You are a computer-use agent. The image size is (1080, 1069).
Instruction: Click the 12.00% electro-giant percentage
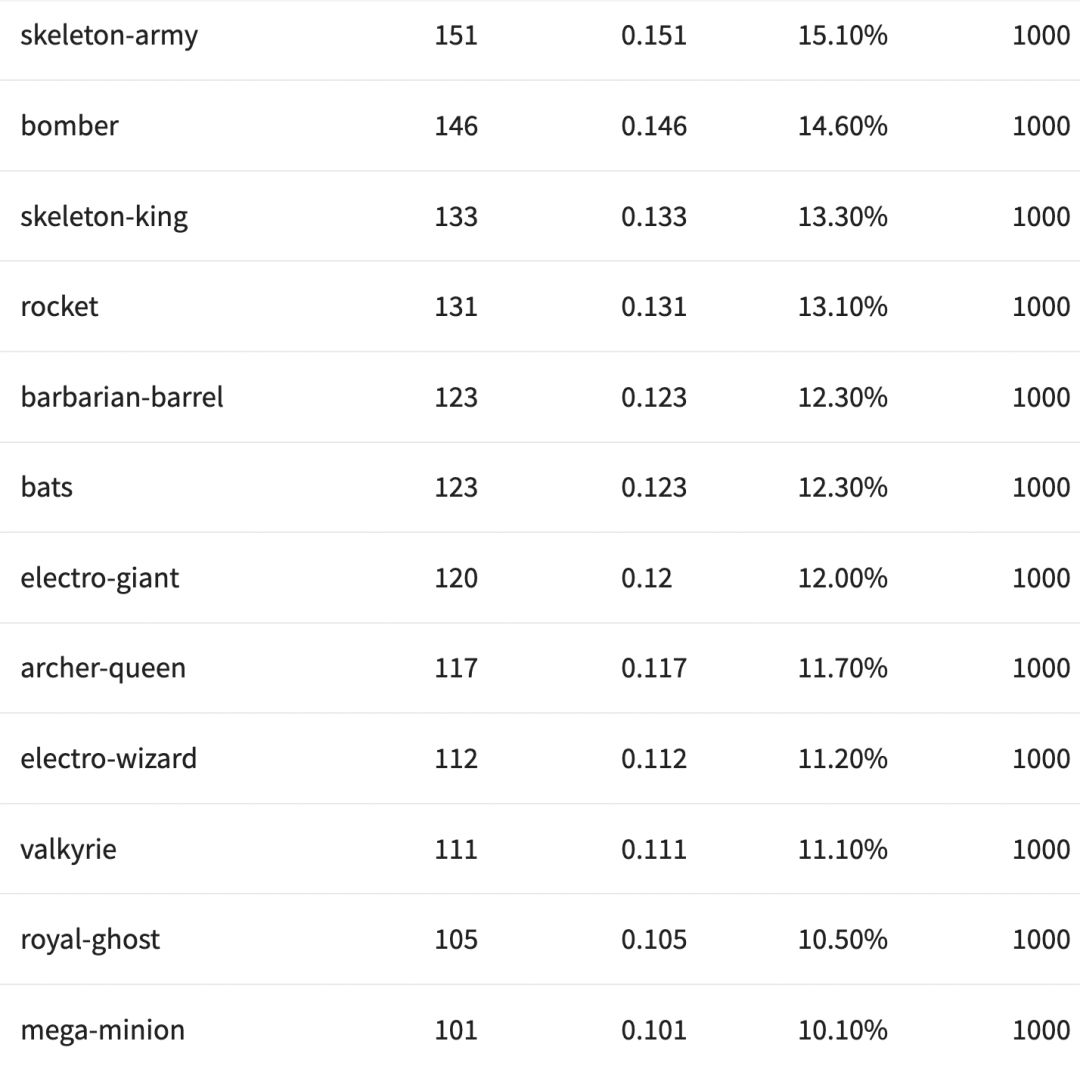[x=842, y=578]
